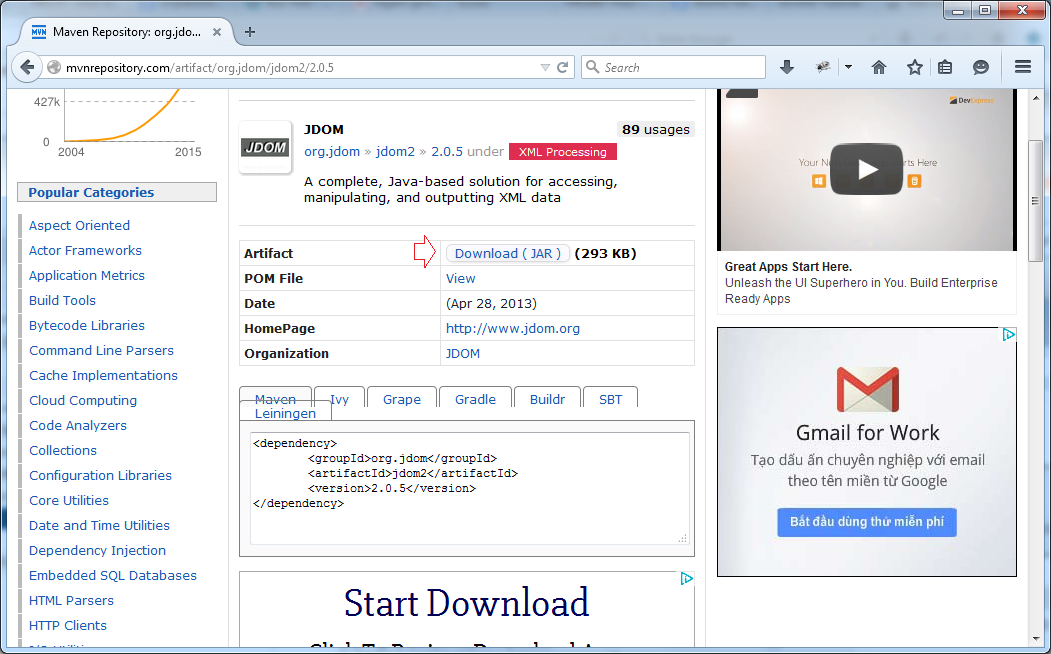Click the AdChoices icon on Start Download ad
The width and height of the screenshot is (1051, 654).
[x=686, y=578]
